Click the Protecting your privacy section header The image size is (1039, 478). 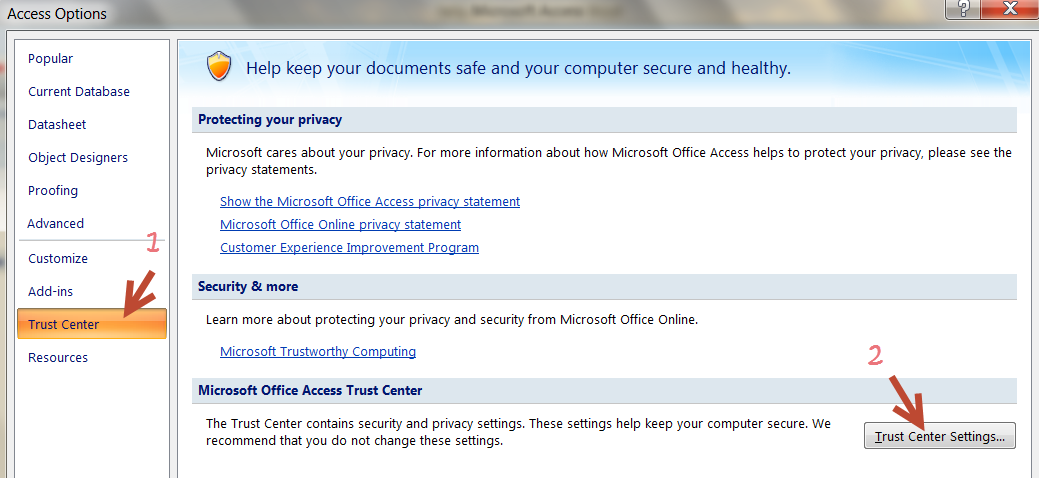click(270, 120)
